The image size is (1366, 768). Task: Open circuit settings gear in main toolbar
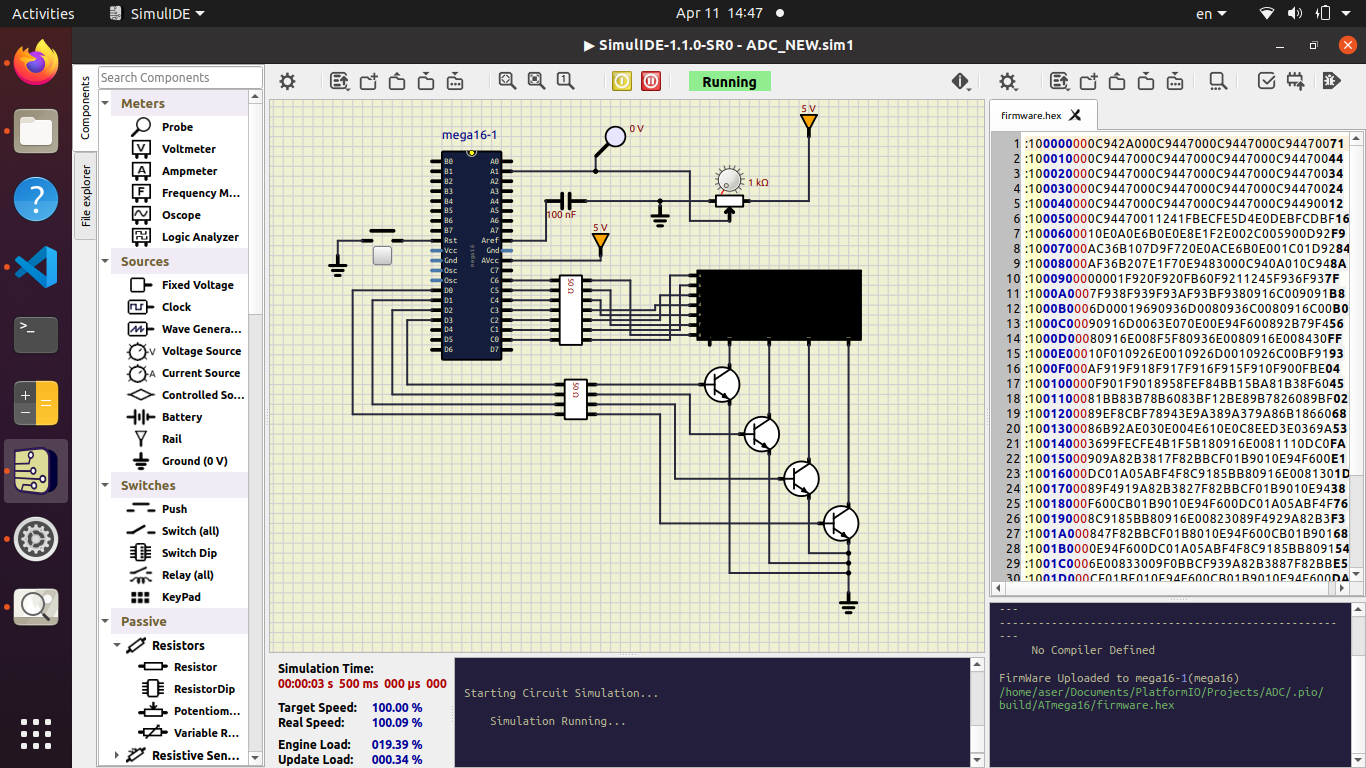point(287,82)
